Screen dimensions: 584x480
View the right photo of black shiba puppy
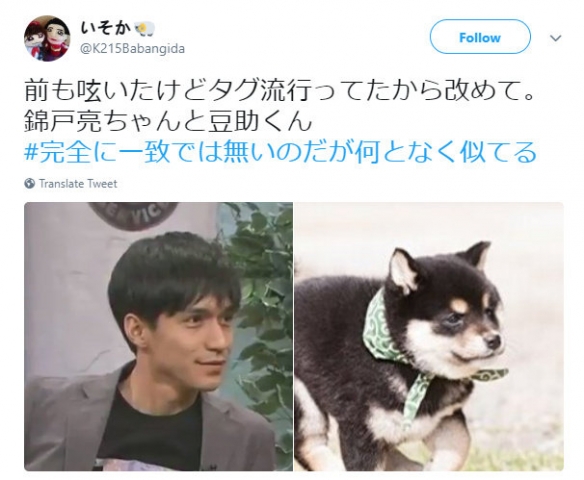[x=429, y=337]
